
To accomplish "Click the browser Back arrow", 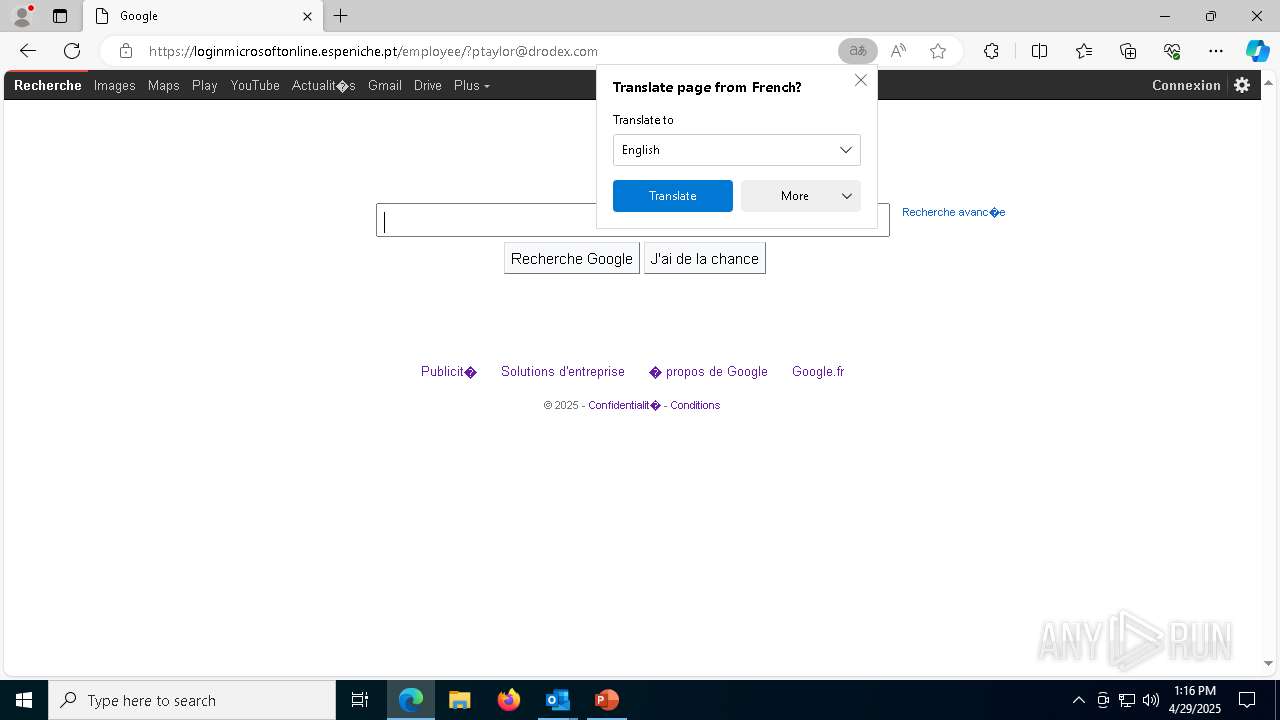I will point(28,51).
